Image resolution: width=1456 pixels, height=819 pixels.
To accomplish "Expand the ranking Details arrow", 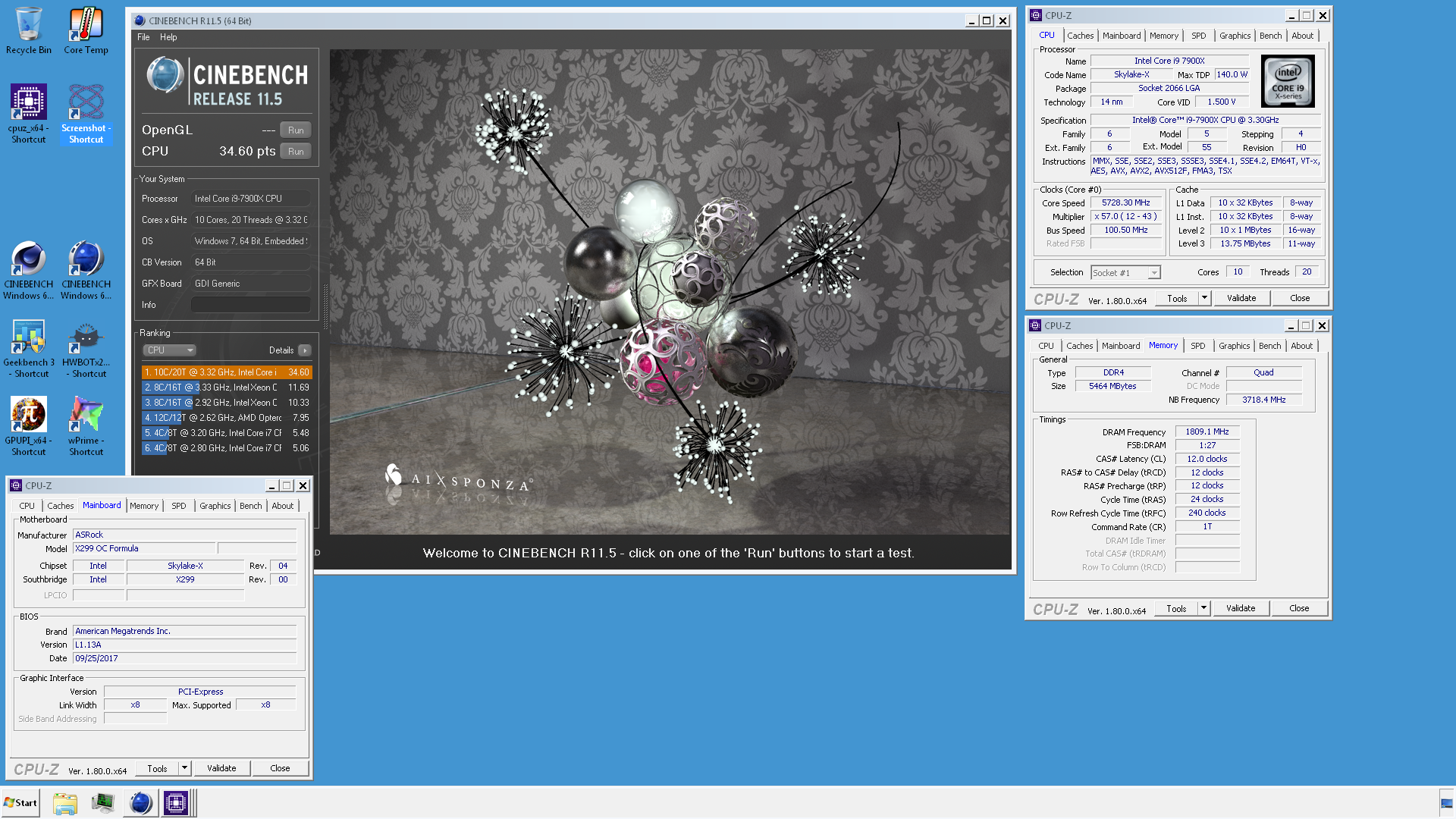I will (305, 350).
